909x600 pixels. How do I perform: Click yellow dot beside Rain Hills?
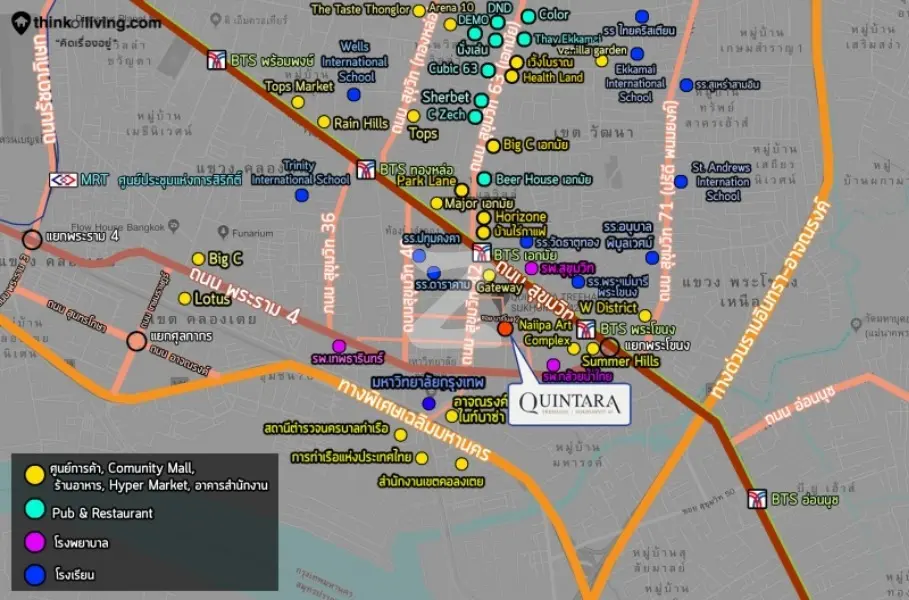324,122
